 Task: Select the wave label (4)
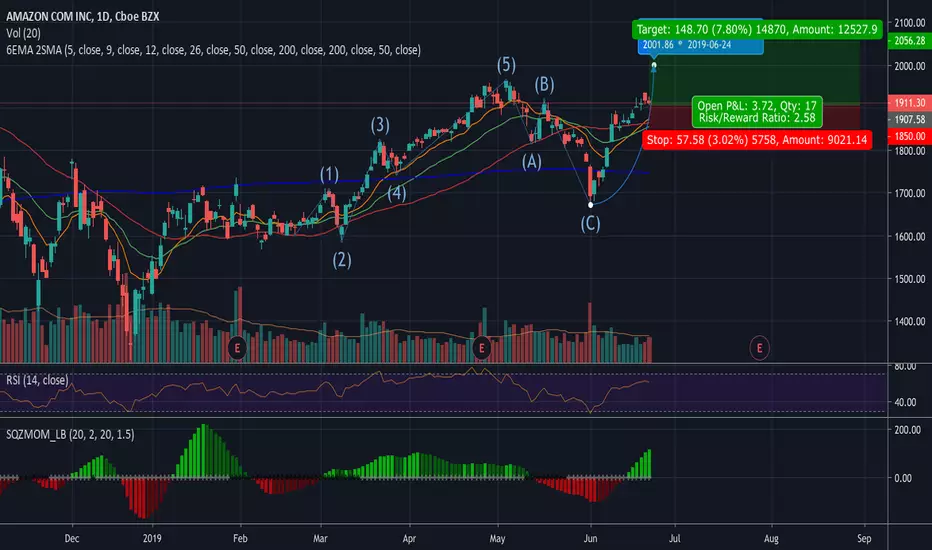397,193
